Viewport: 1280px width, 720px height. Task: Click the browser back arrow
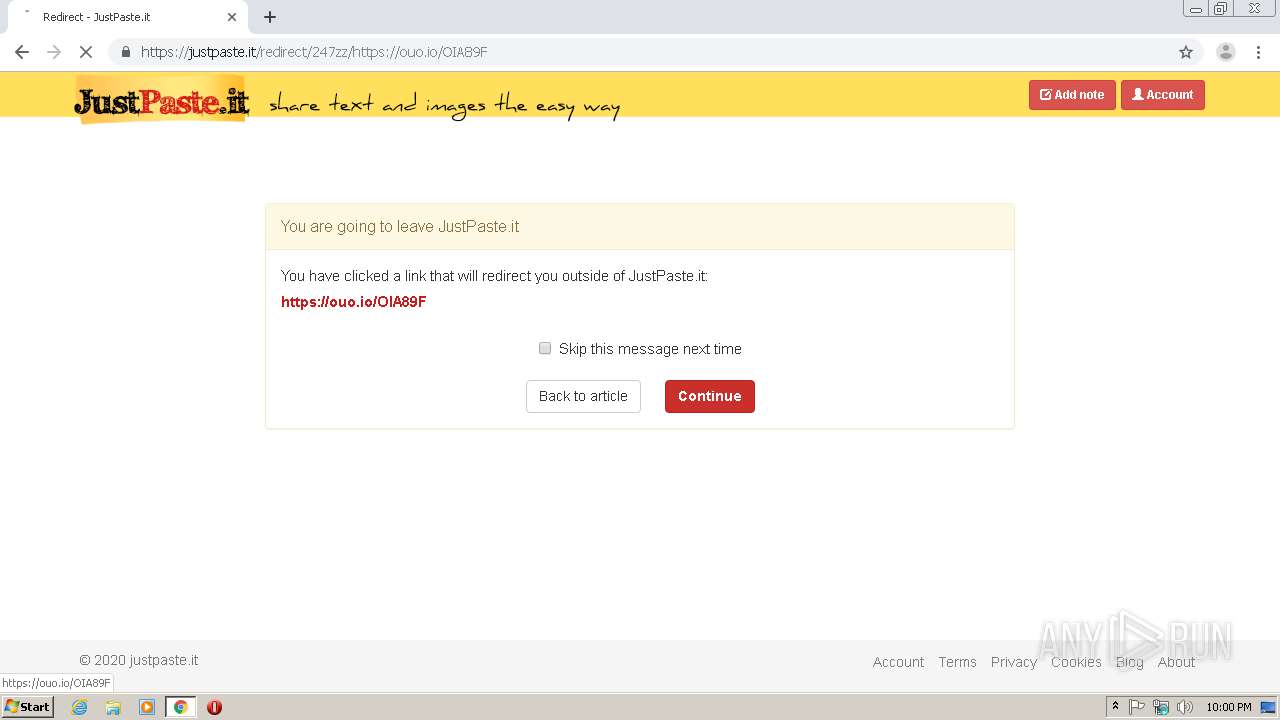coord(22,52)
